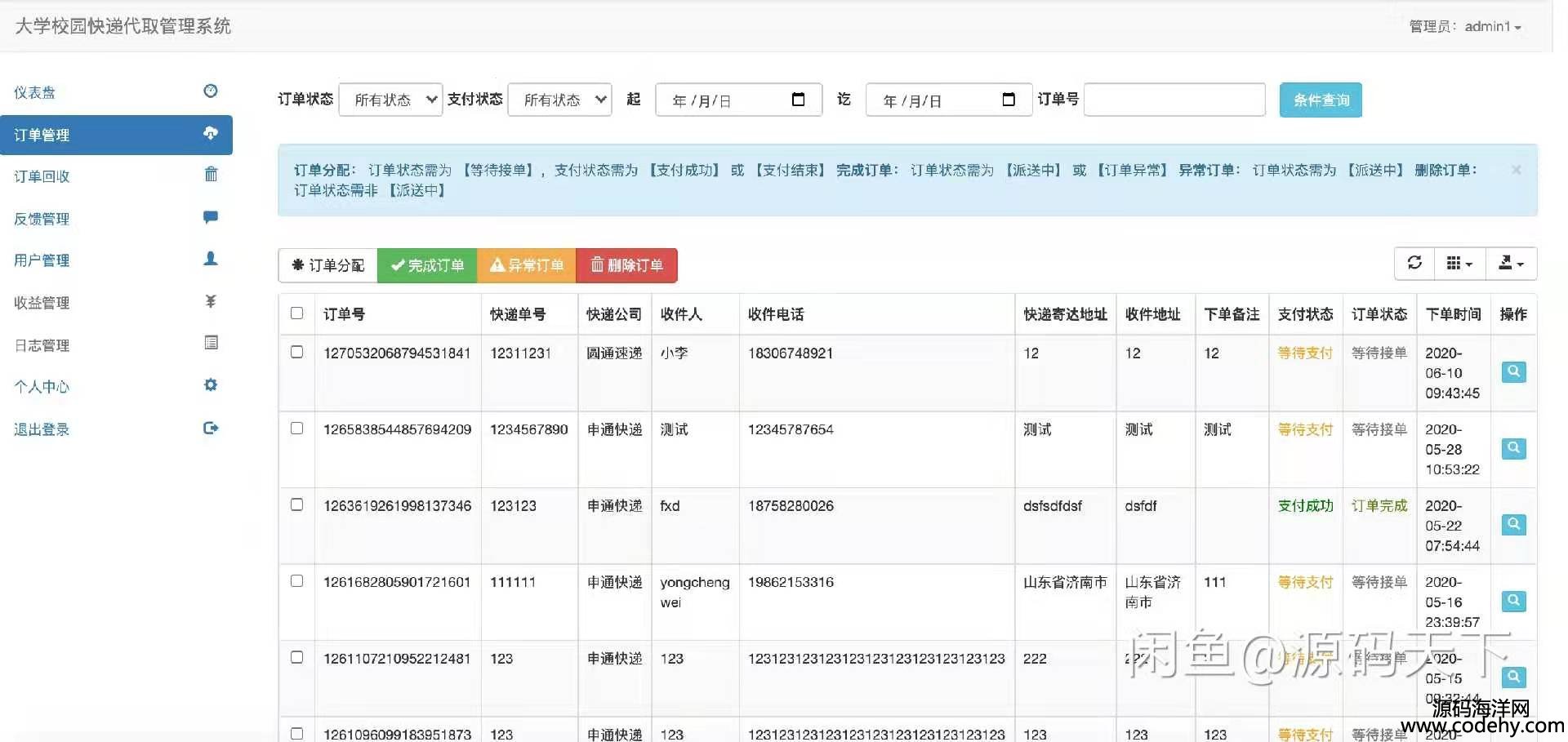Click recipient yongcheng wei cell

pyautogui.click(x=695, y=593)
